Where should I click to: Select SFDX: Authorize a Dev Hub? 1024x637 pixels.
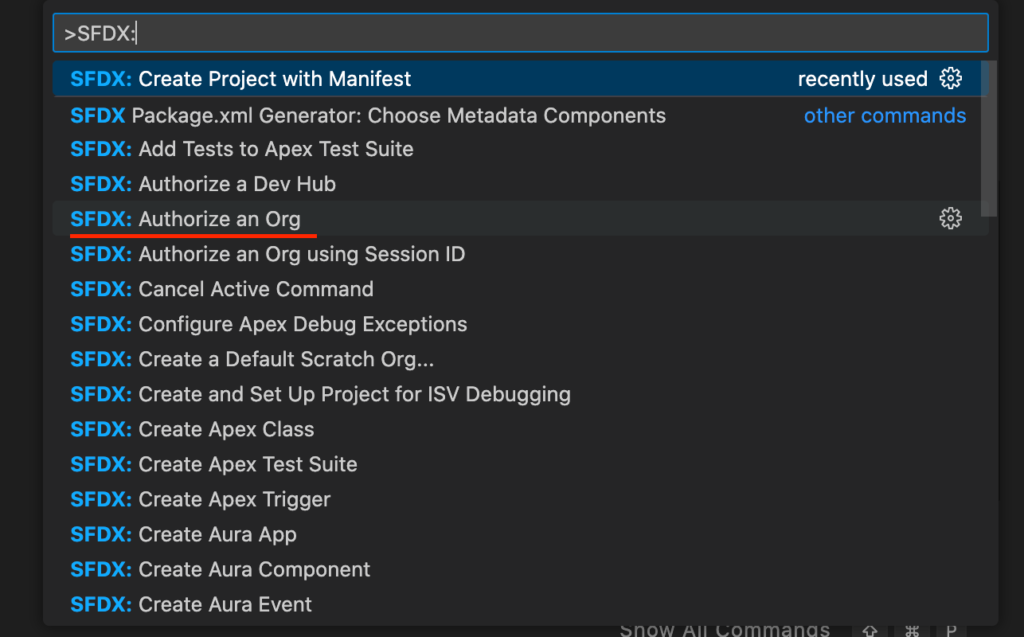click(203, 184)
